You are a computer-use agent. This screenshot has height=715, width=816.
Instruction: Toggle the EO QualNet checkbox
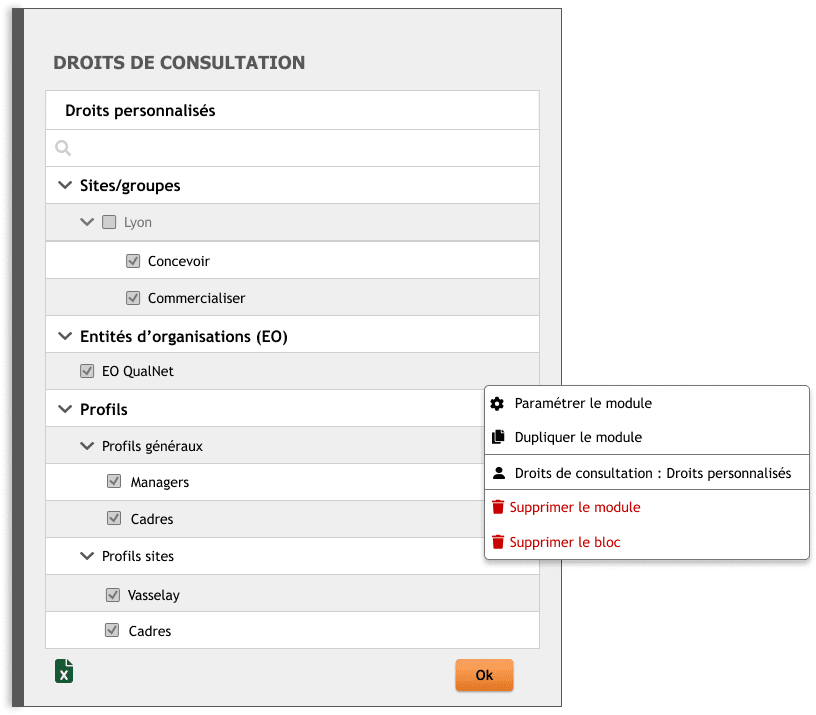87,370
